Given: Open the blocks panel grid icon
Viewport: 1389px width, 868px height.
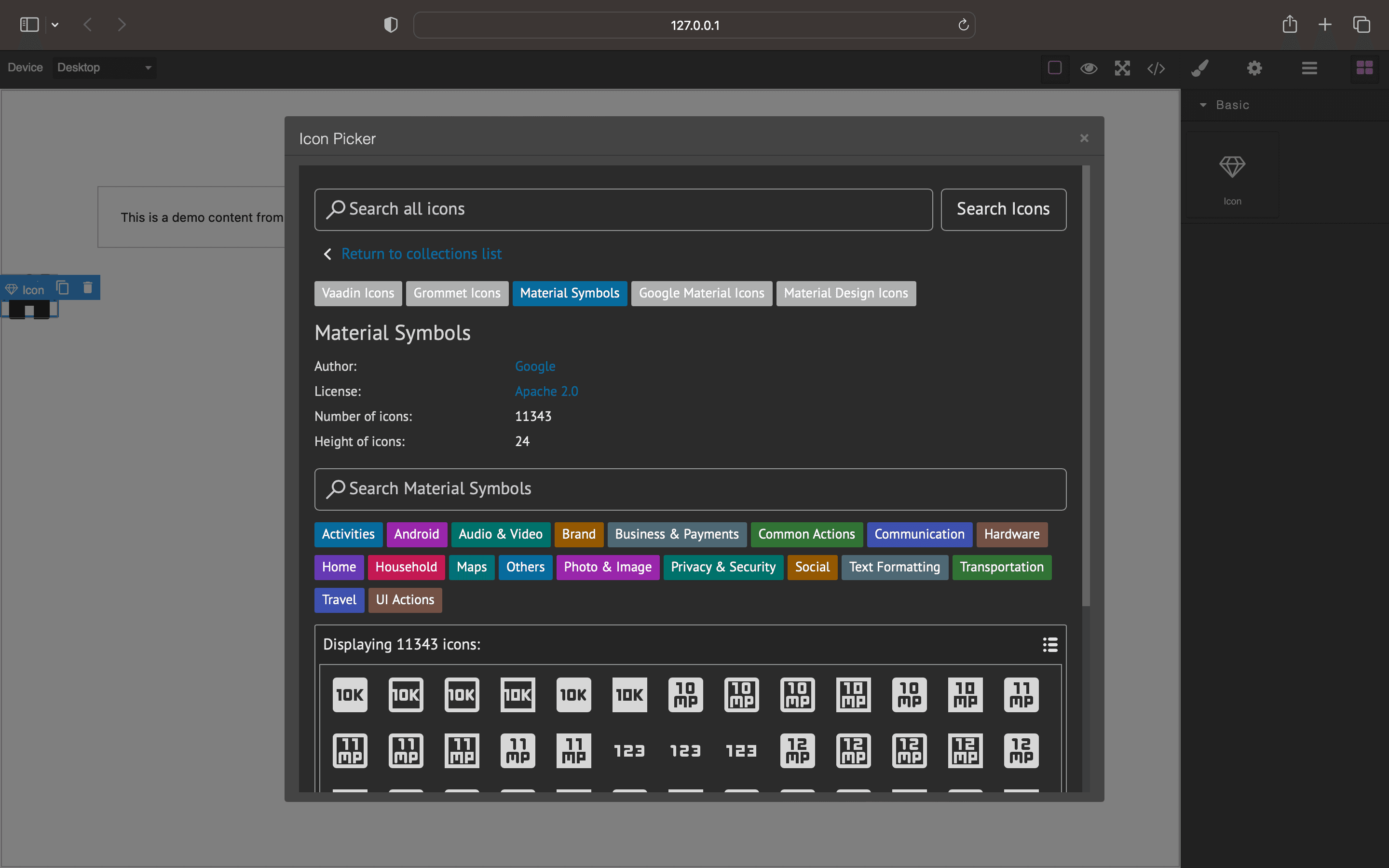Looking at the screenshot, I should 1364,68.
